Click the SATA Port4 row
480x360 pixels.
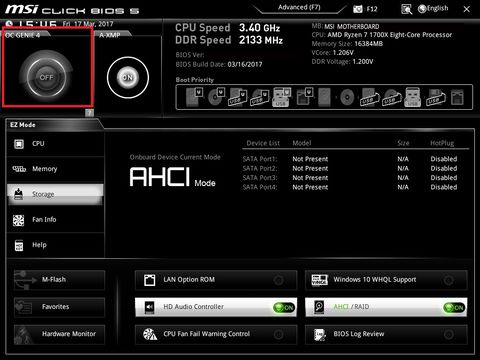(350, 187)
